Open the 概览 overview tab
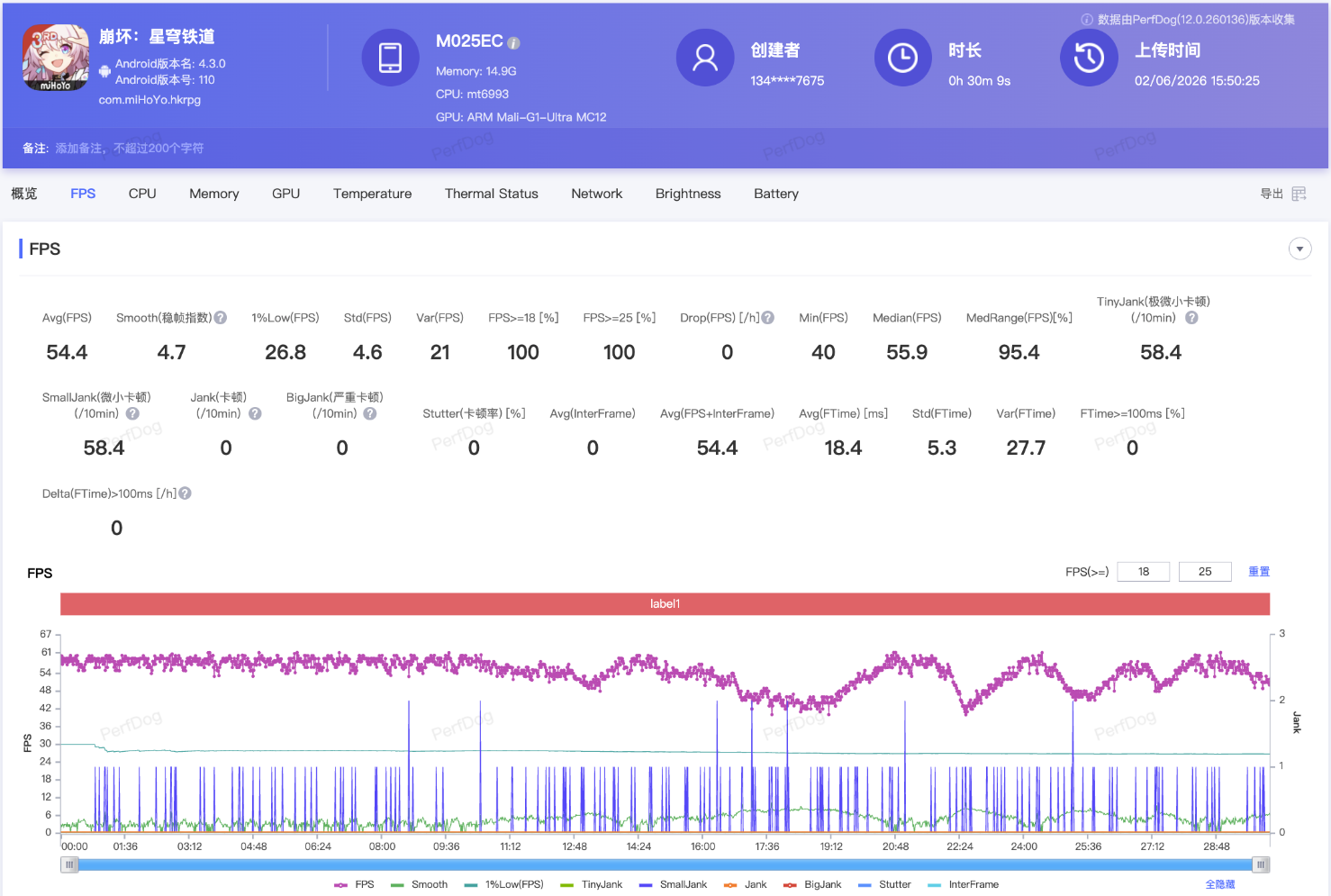 point(24,194)
